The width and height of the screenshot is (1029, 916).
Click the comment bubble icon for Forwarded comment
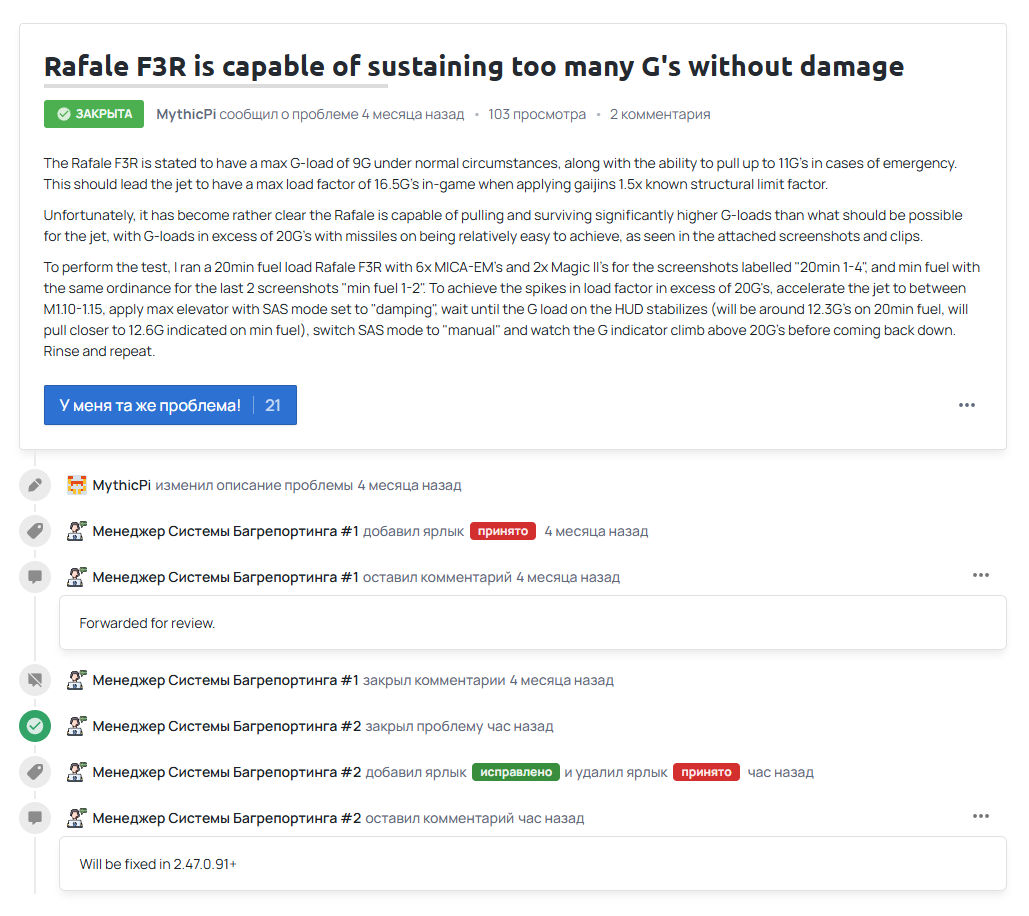point(35,577)
